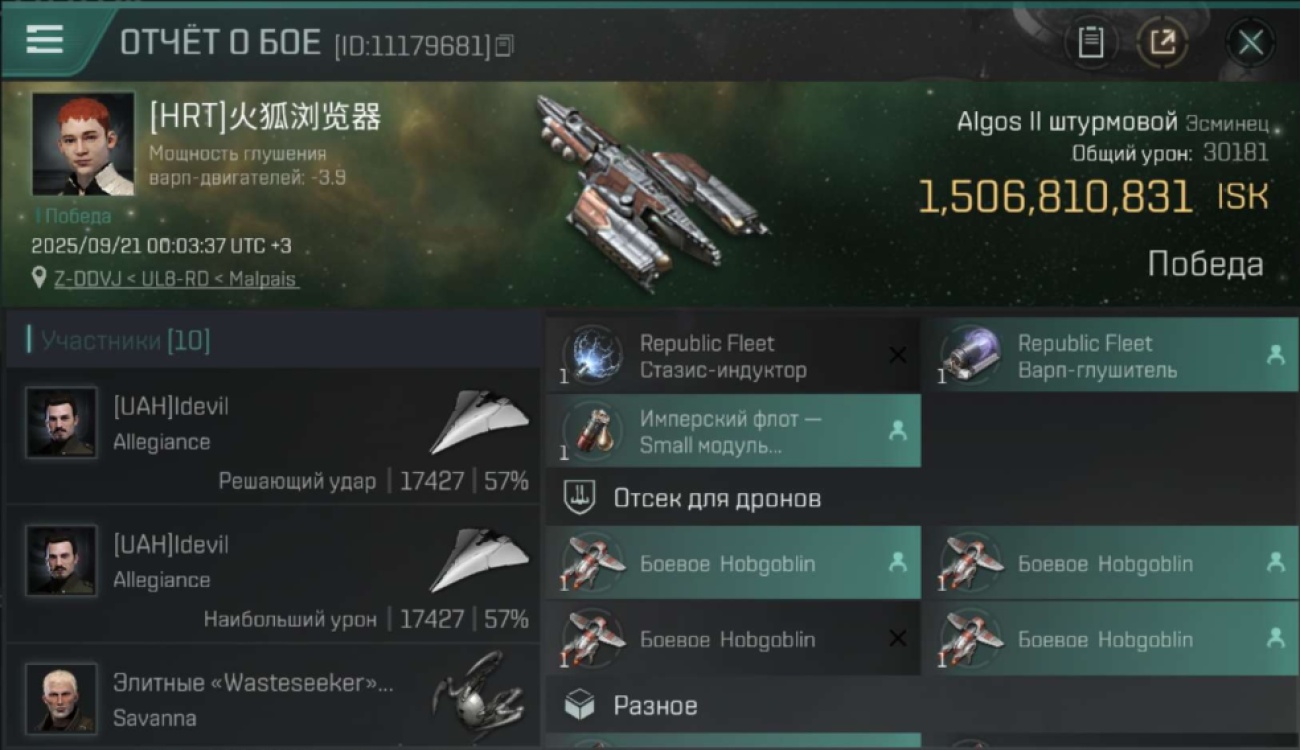The width and height of the screenshot is (1300, 750).
Task: Share the battle report
Action: (x=1162, y=42)
